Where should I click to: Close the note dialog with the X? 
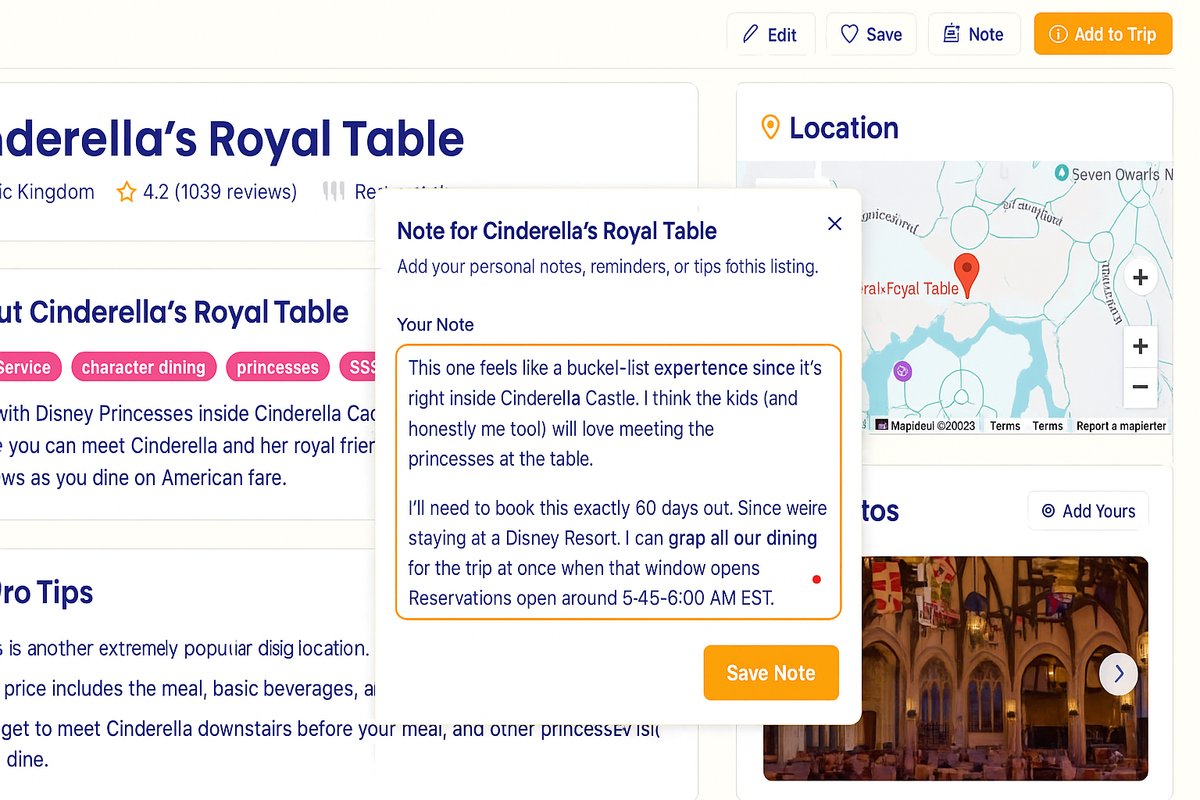click(835, 224)
